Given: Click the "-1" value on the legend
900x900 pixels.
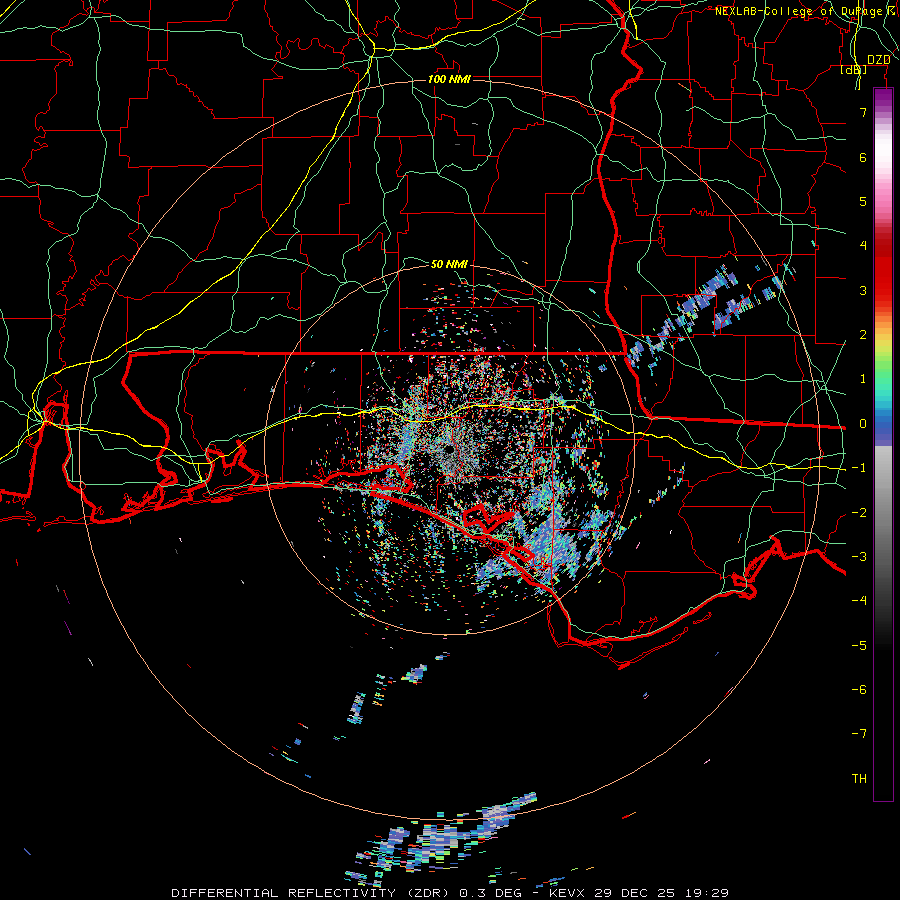Looking at the screenshot, I should (859, 468).
